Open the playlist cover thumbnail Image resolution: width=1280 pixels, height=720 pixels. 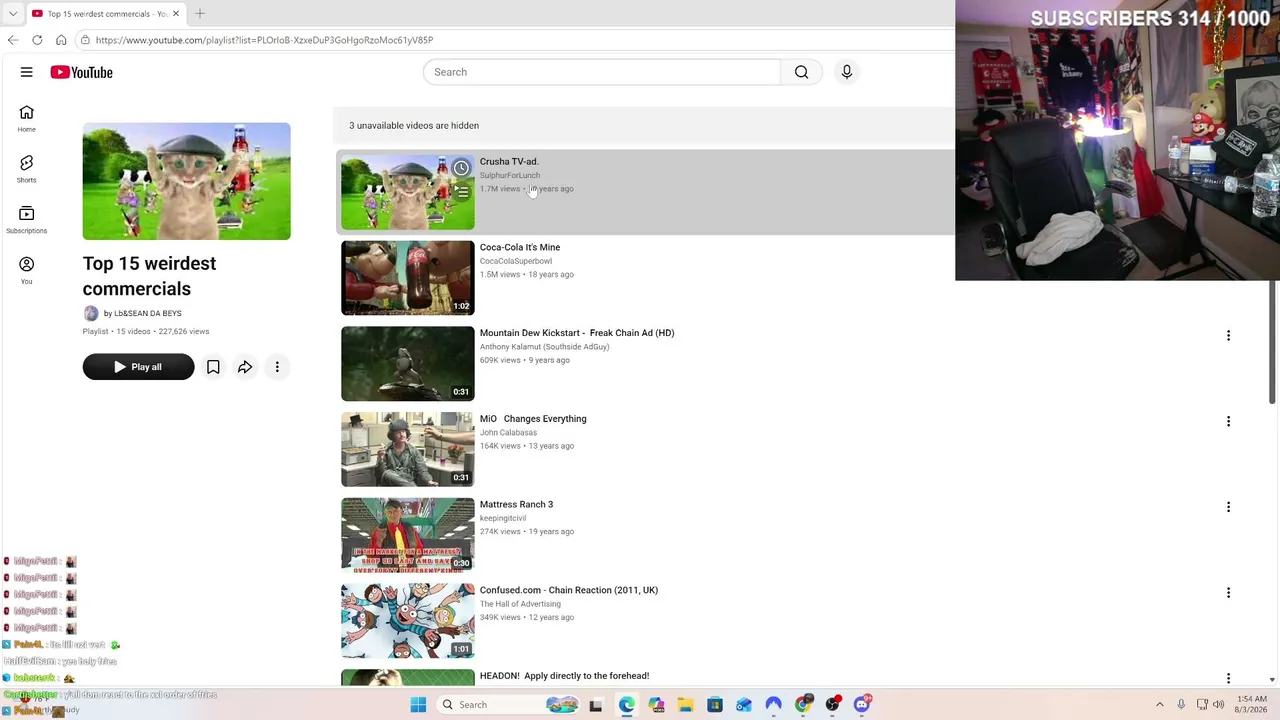pos(187,181)
